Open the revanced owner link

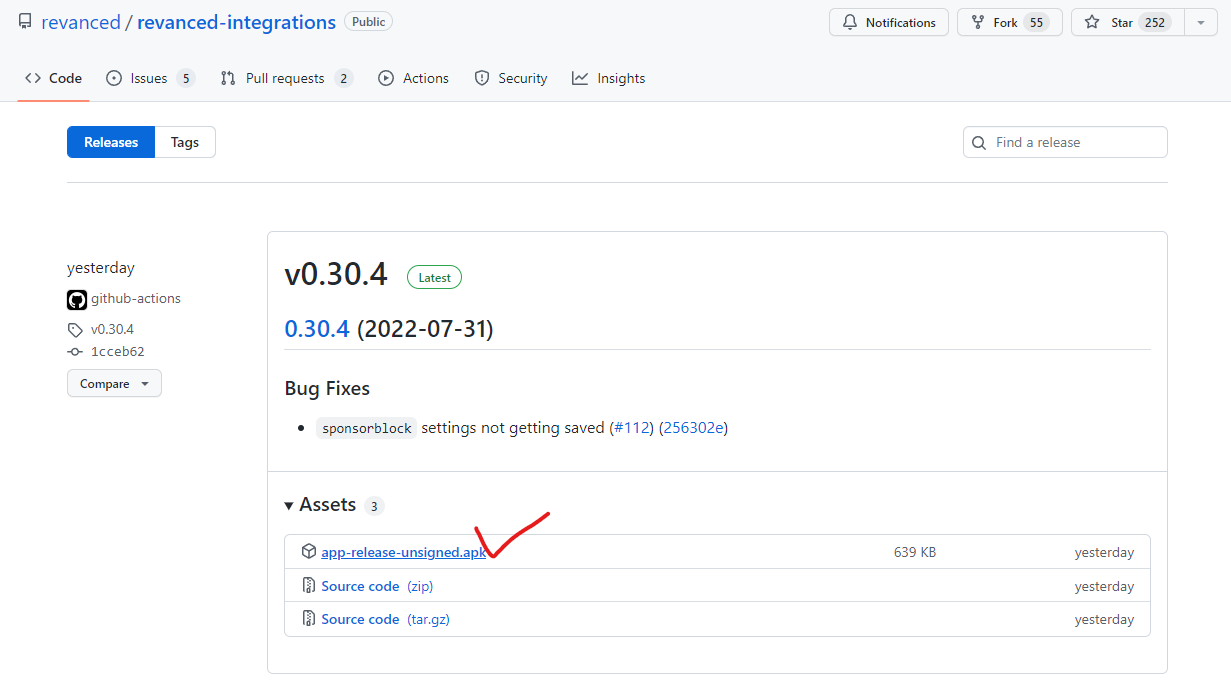tap(81, 22)
